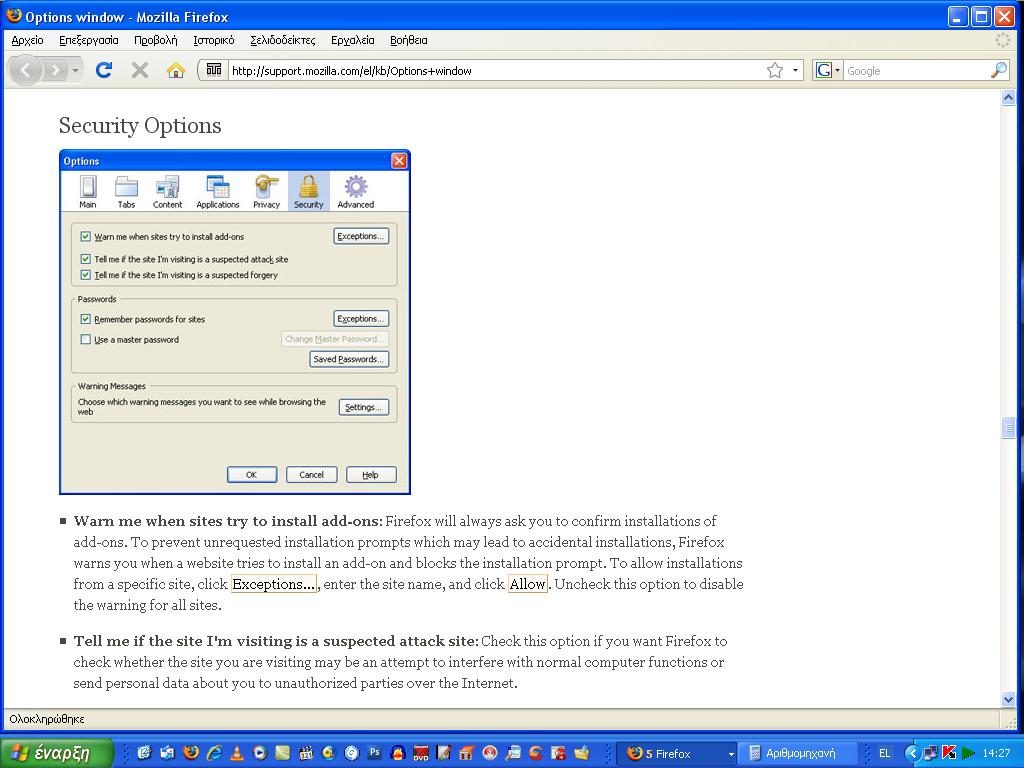The width and height of the screenshot is (1024, 768).
Task: Click the URL address field
Action: click(x=496, y=71)
